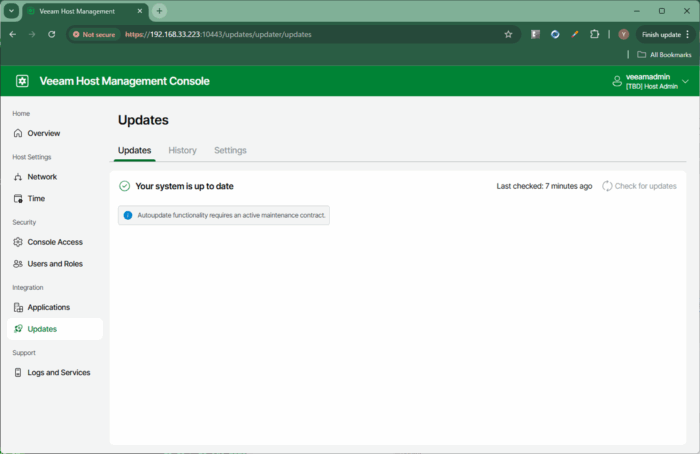Close the Veeam Host Management tab

pyautogui.click(x=140, y=11)
